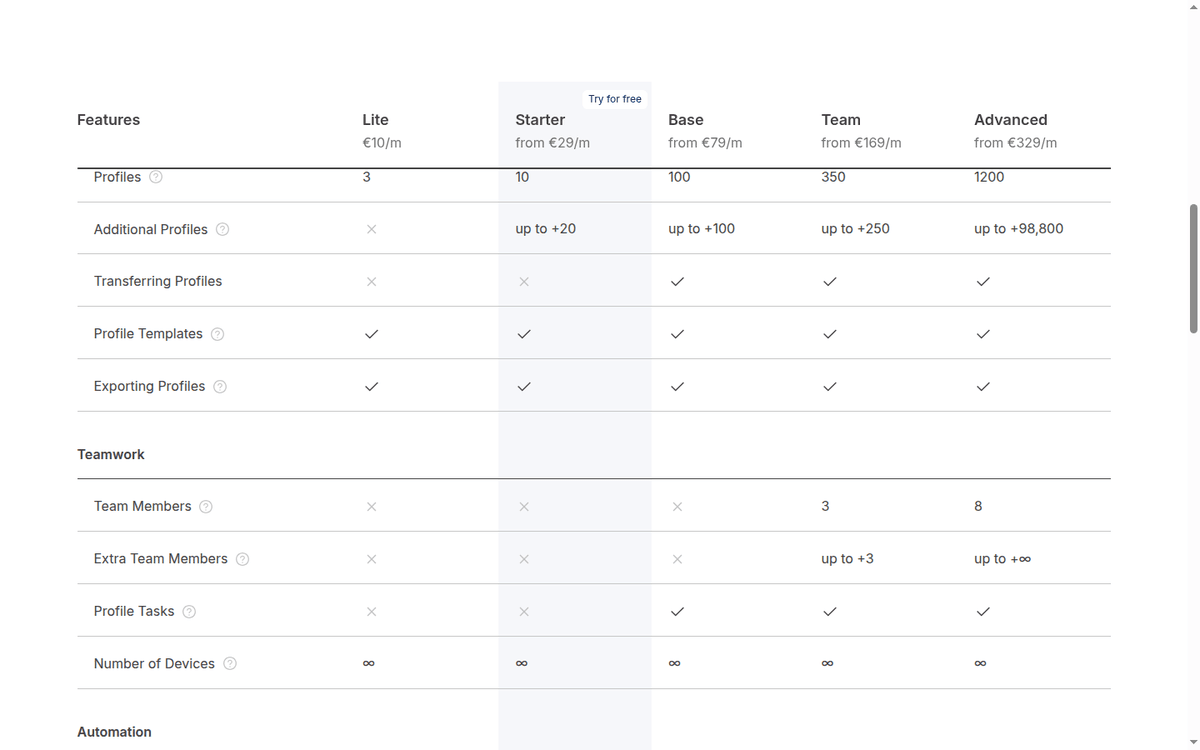The width and height of the screenshot is (1200, 750).
Task: Select the Lite plan header
Action: click(x=375, y=120)
